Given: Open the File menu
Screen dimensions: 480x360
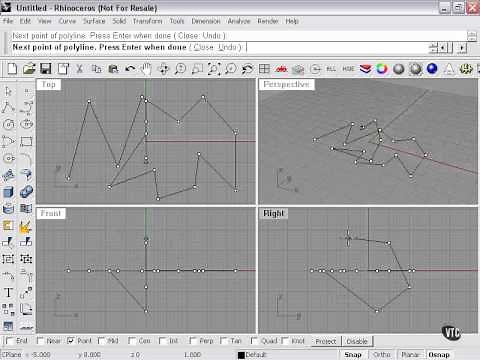Looking at the screenshot, I should click(8, 21).
